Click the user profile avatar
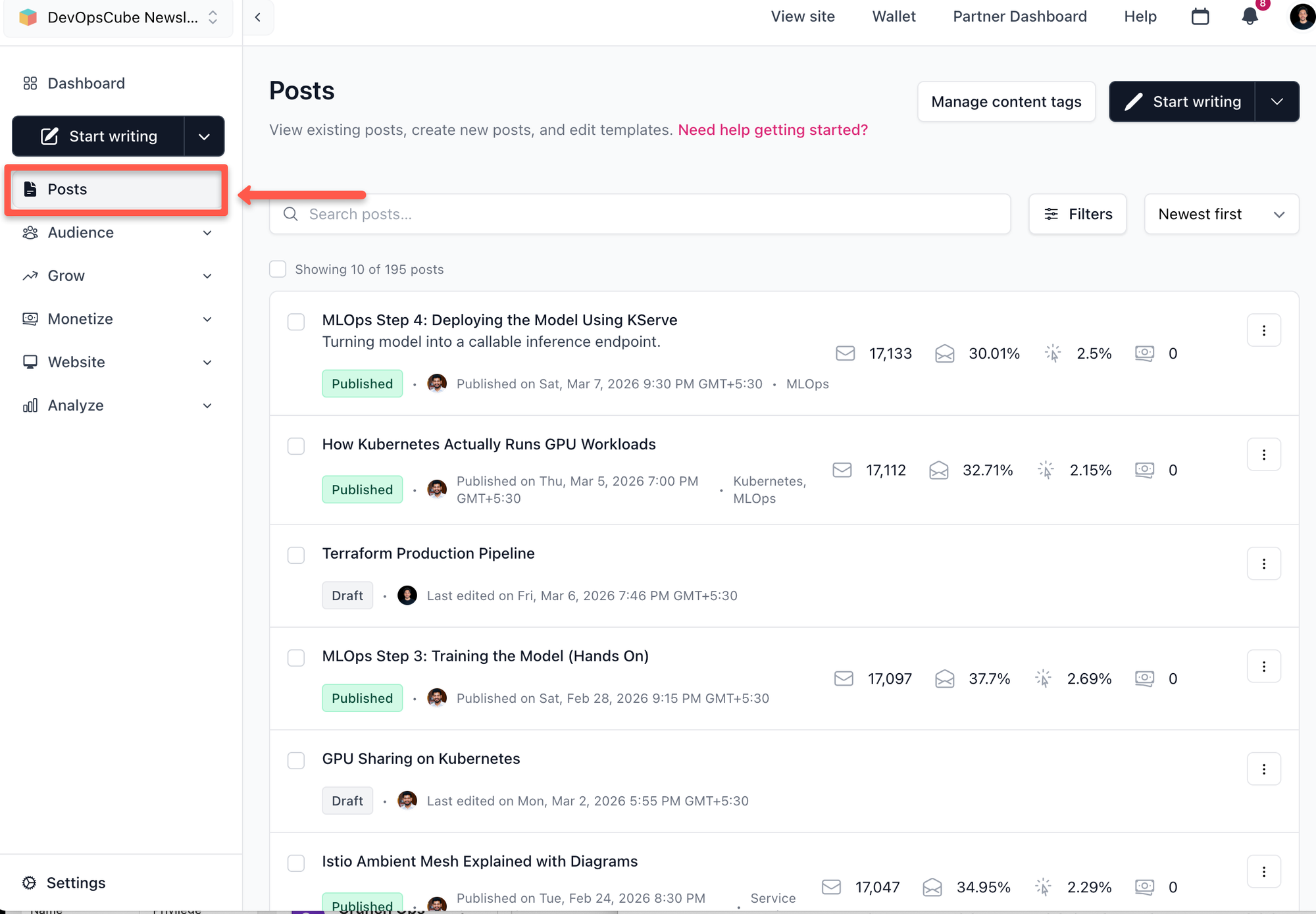The height and width of the screenshot is (914, 1316). [1302, 16]
